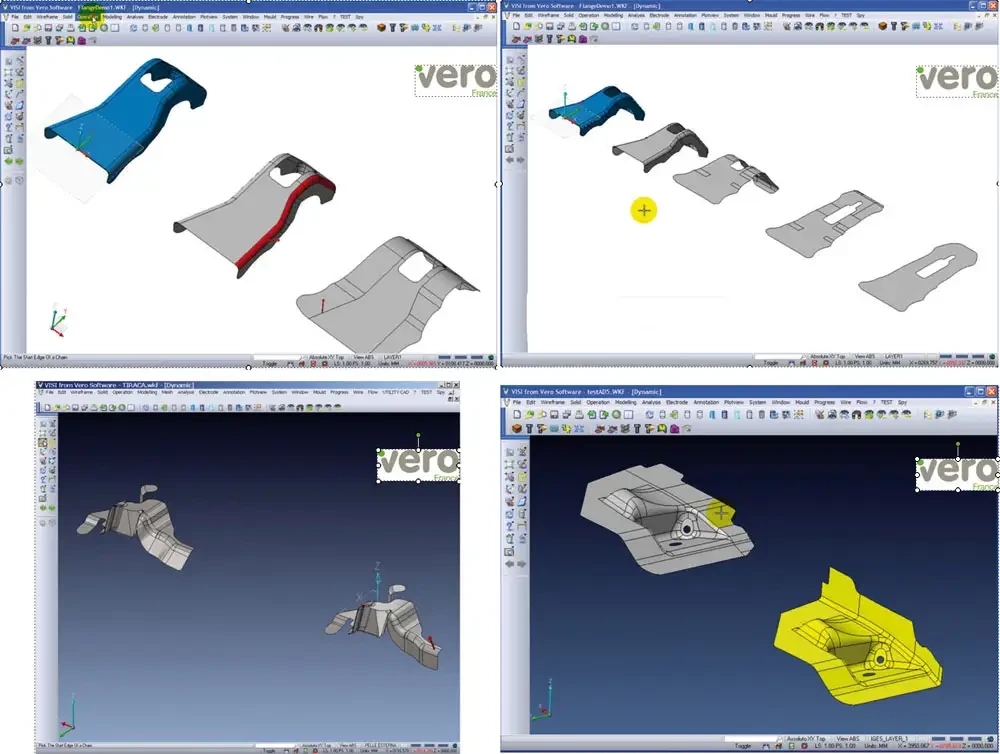Image resolution: width=1000 pixels, height=754 pixels.
Task: Open the UTILITY CAD menu in TIRACA window
Action: tap(395, 392)
